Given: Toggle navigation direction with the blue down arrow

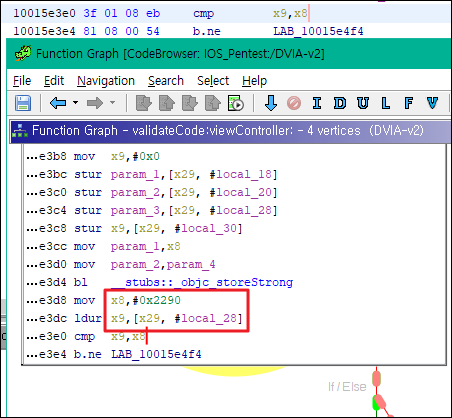Looking at the screenshot, I should (x=271, y=103).
